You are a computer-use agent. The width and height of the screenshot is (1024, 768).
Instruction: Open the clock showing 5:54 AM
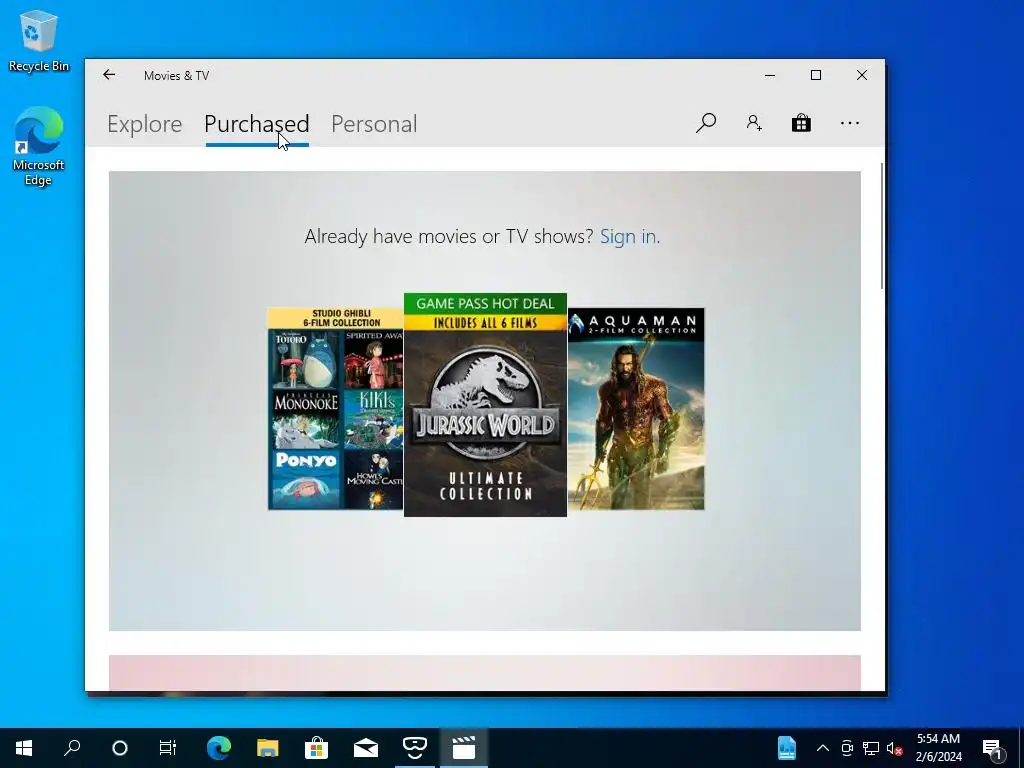pos(938,748)
